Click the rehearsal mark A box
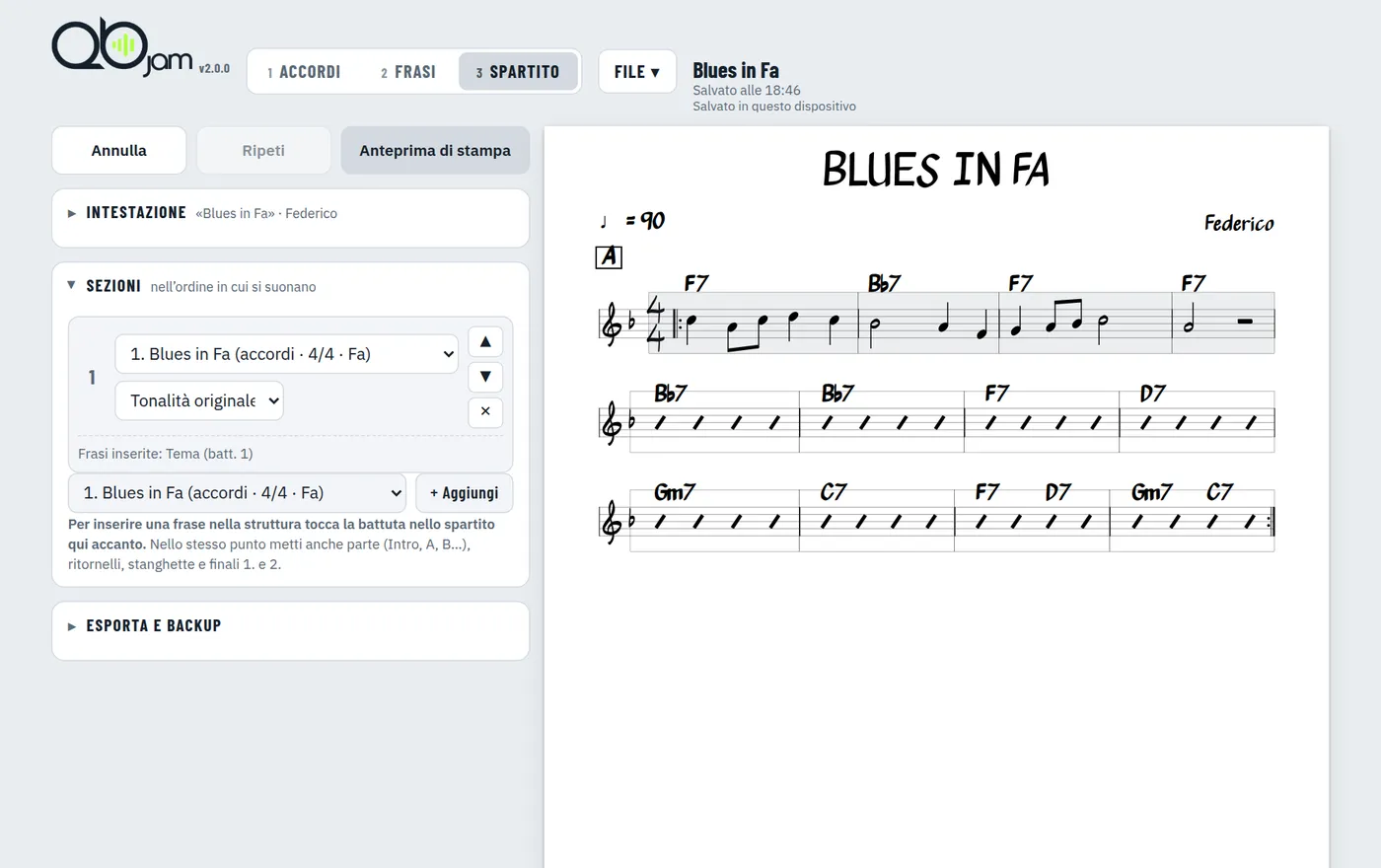This screenshot has width=1381, height=868. click(609, 256)
